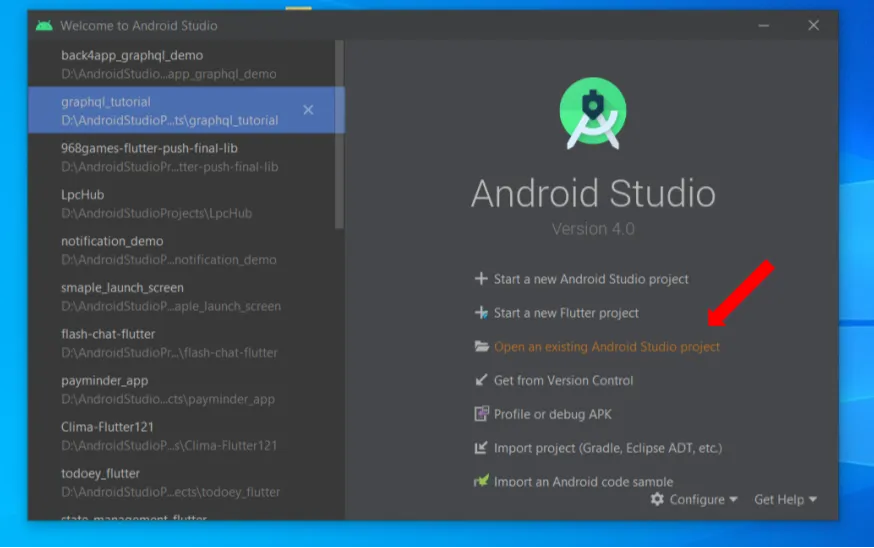Viewport: 874px width, 548px height.
Task: Click the Configure gear icon
Action: coord(657,499)
